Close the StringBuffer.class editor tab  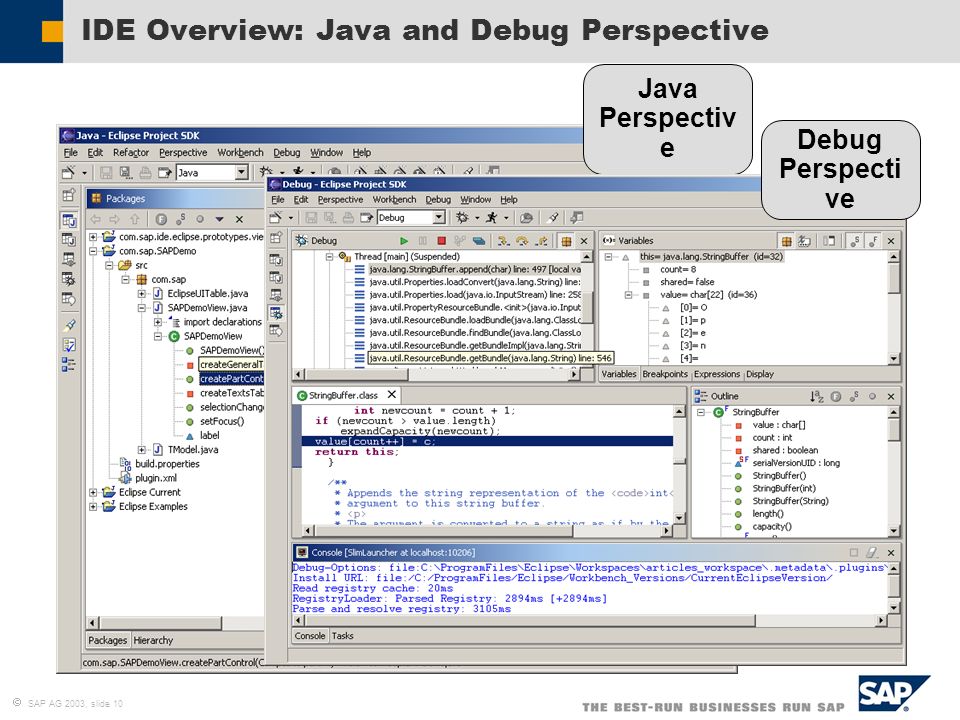(x=392, y=395)
